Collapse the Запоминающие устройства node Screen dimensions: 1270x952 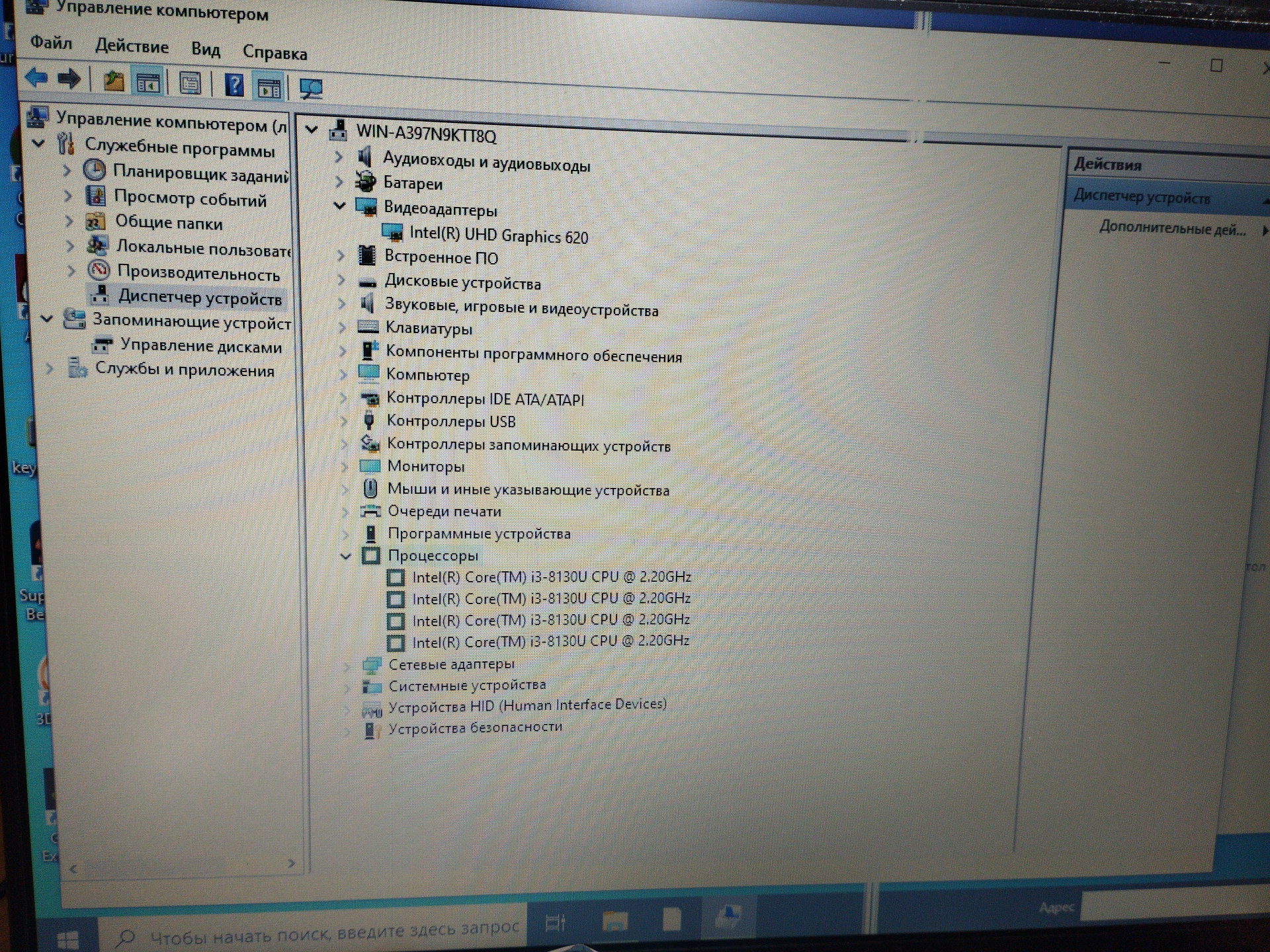[x=46, y=318]
